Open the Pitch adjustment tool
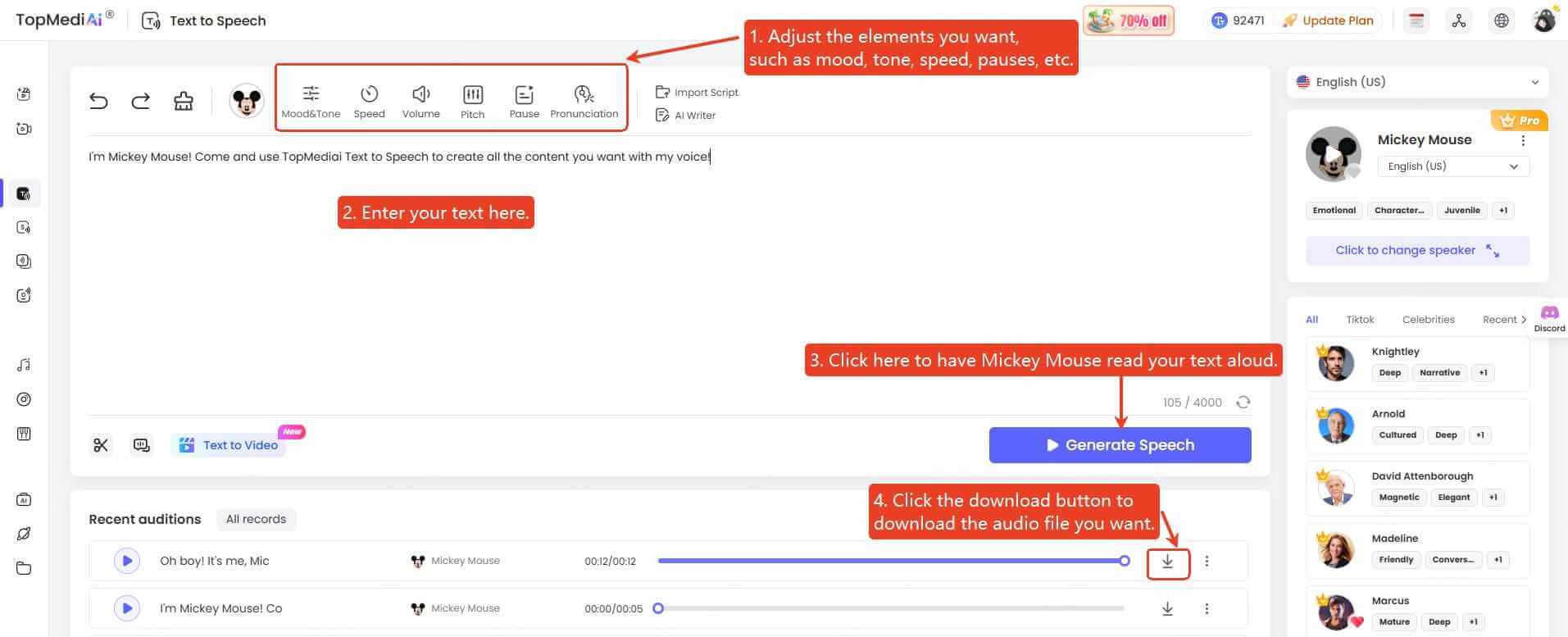This screenshot has height=637, width=1568. (x=473, y=102)
